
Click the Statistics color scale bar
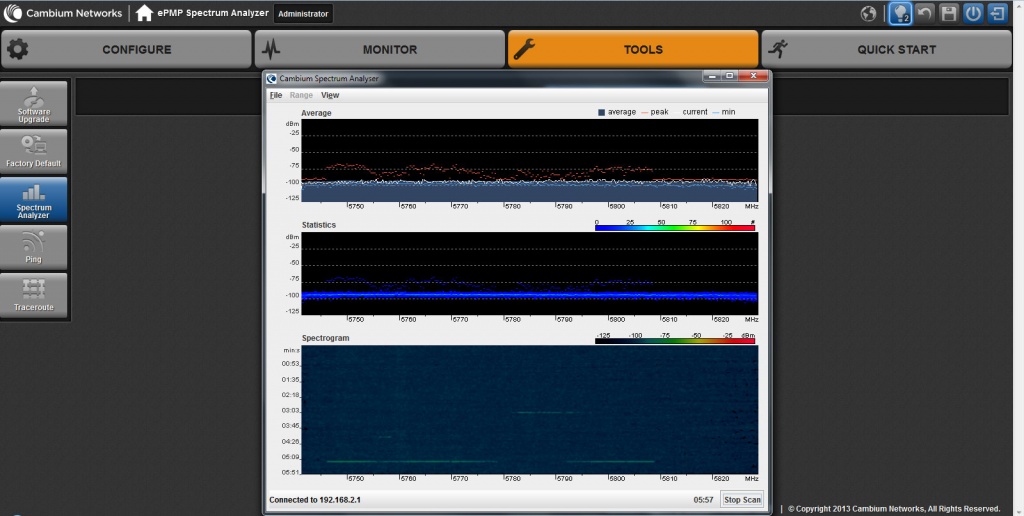(673, 228)
